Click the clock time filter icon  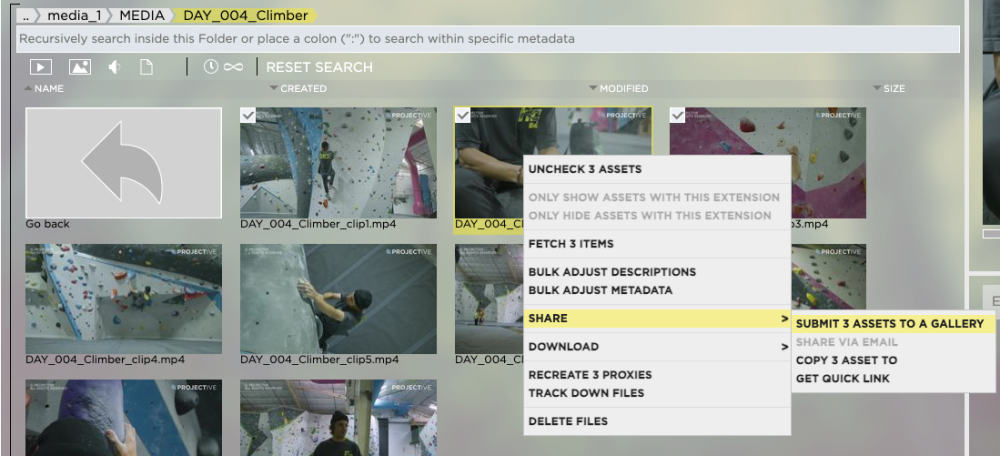coord(211,66)
